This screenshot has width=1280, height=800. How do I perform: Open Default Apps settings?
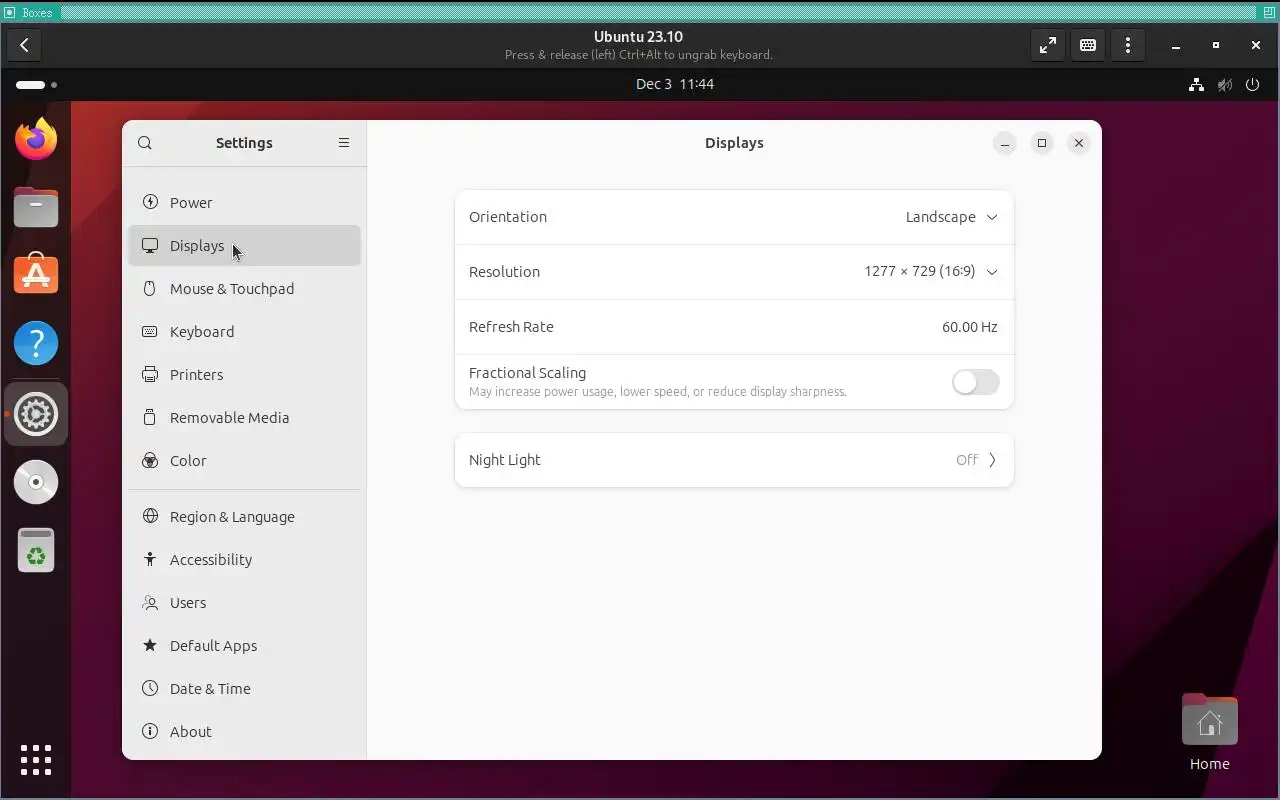pyautogui.click(x=244, y=645)
